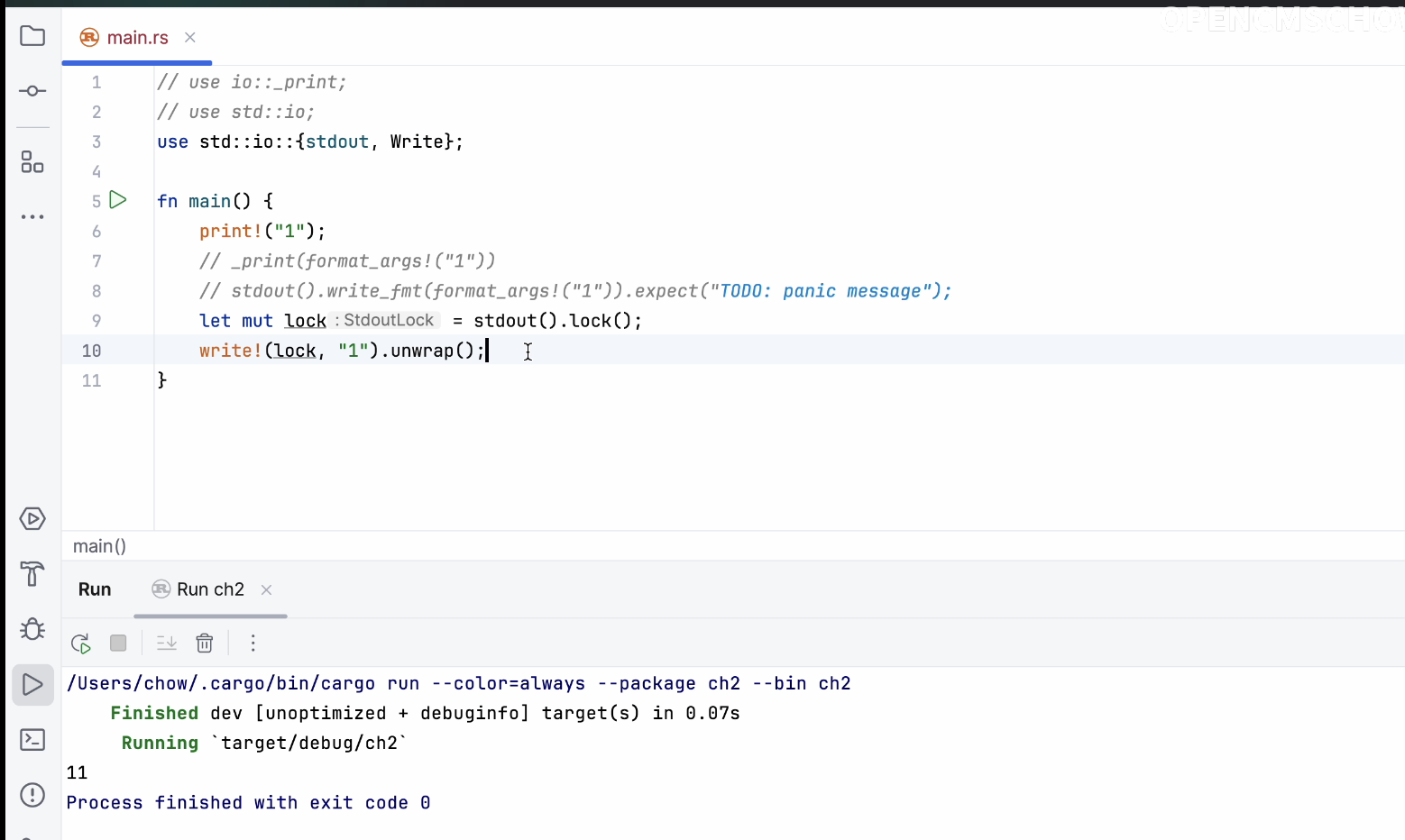This screenshot has height=840, width=1405.
Task: Open the Debug bug tool window
Action: coord(32,628)
